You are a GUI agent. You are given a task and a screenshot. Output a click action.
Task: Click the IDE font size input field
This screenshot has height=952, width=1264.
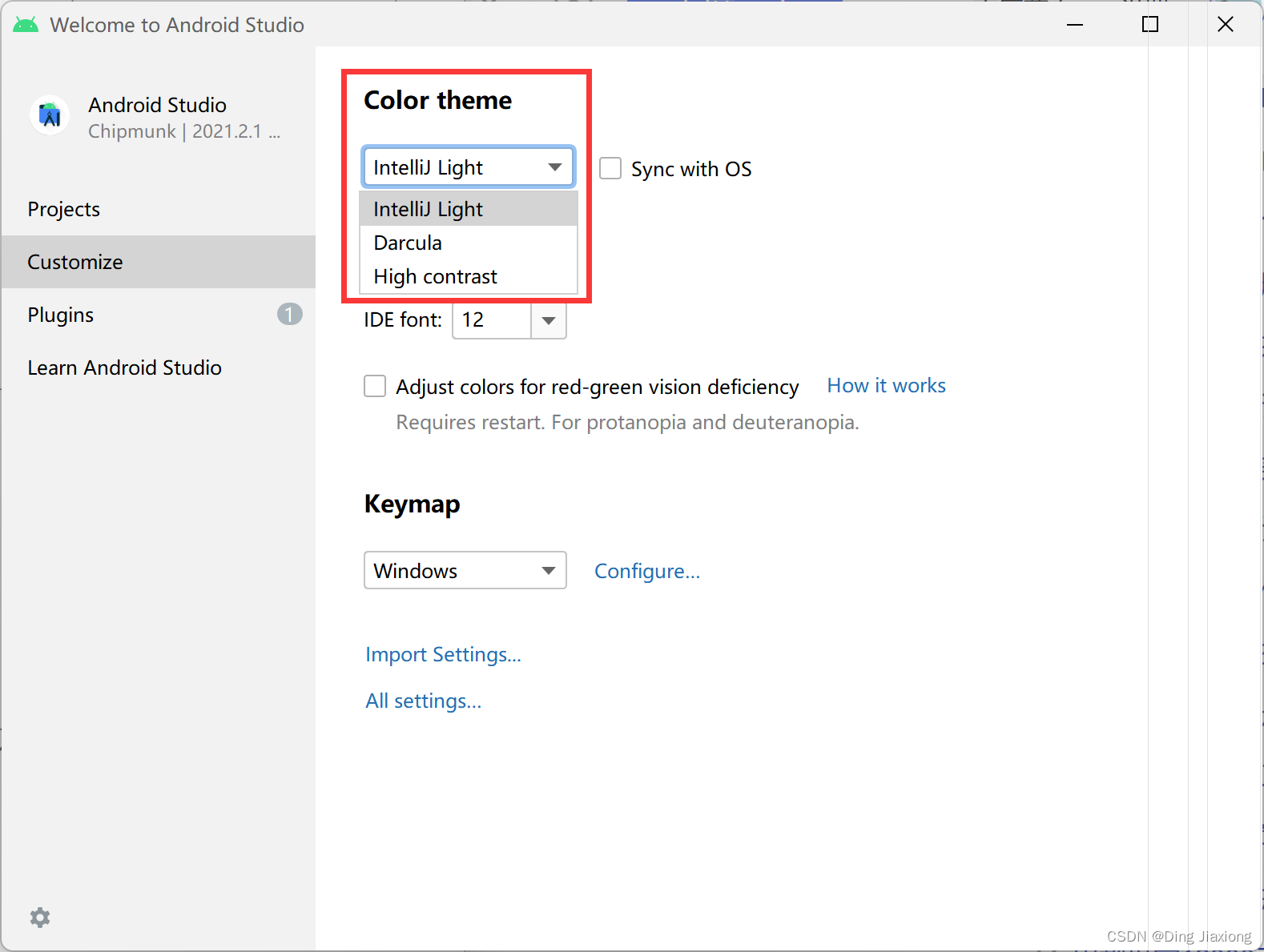tap(492, 320)
